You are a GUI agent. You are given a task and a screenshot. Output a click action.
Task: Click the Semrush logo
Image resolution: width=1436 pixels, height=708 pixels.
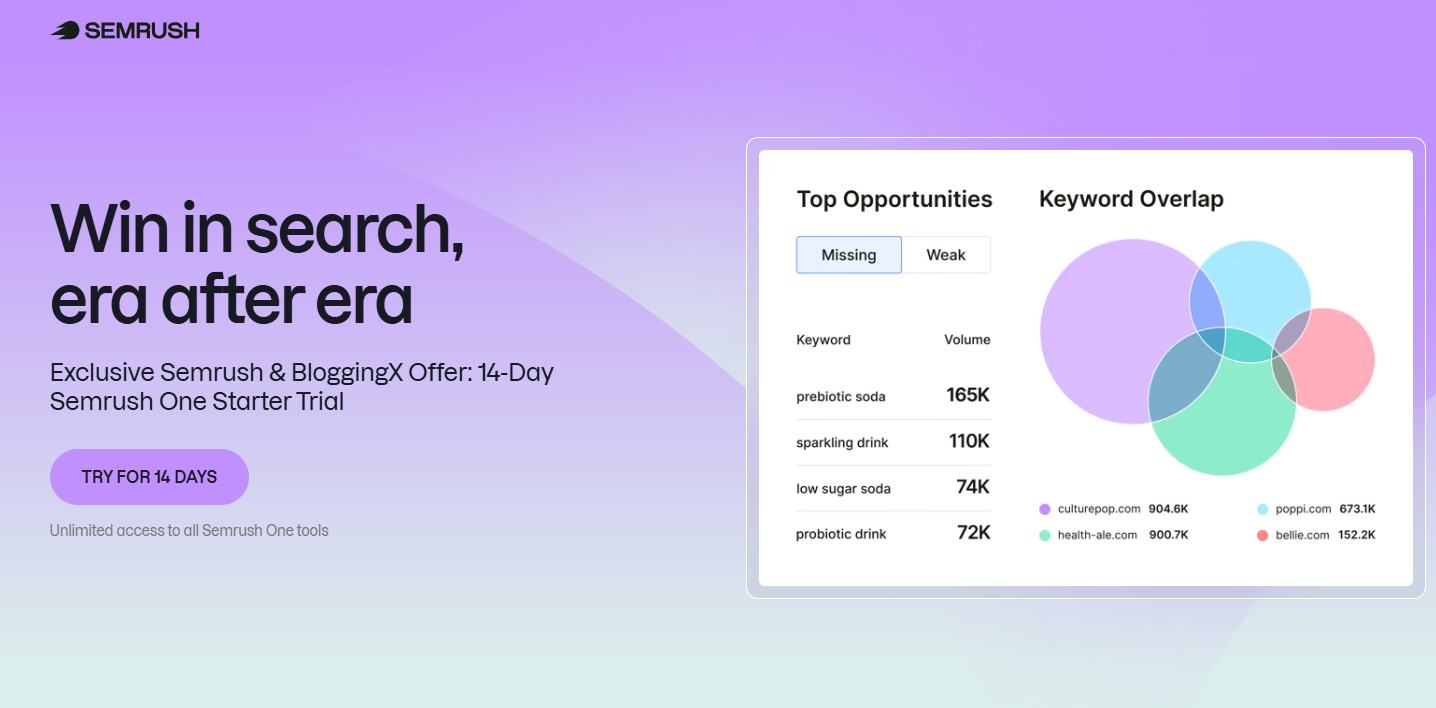click(125, 30)
